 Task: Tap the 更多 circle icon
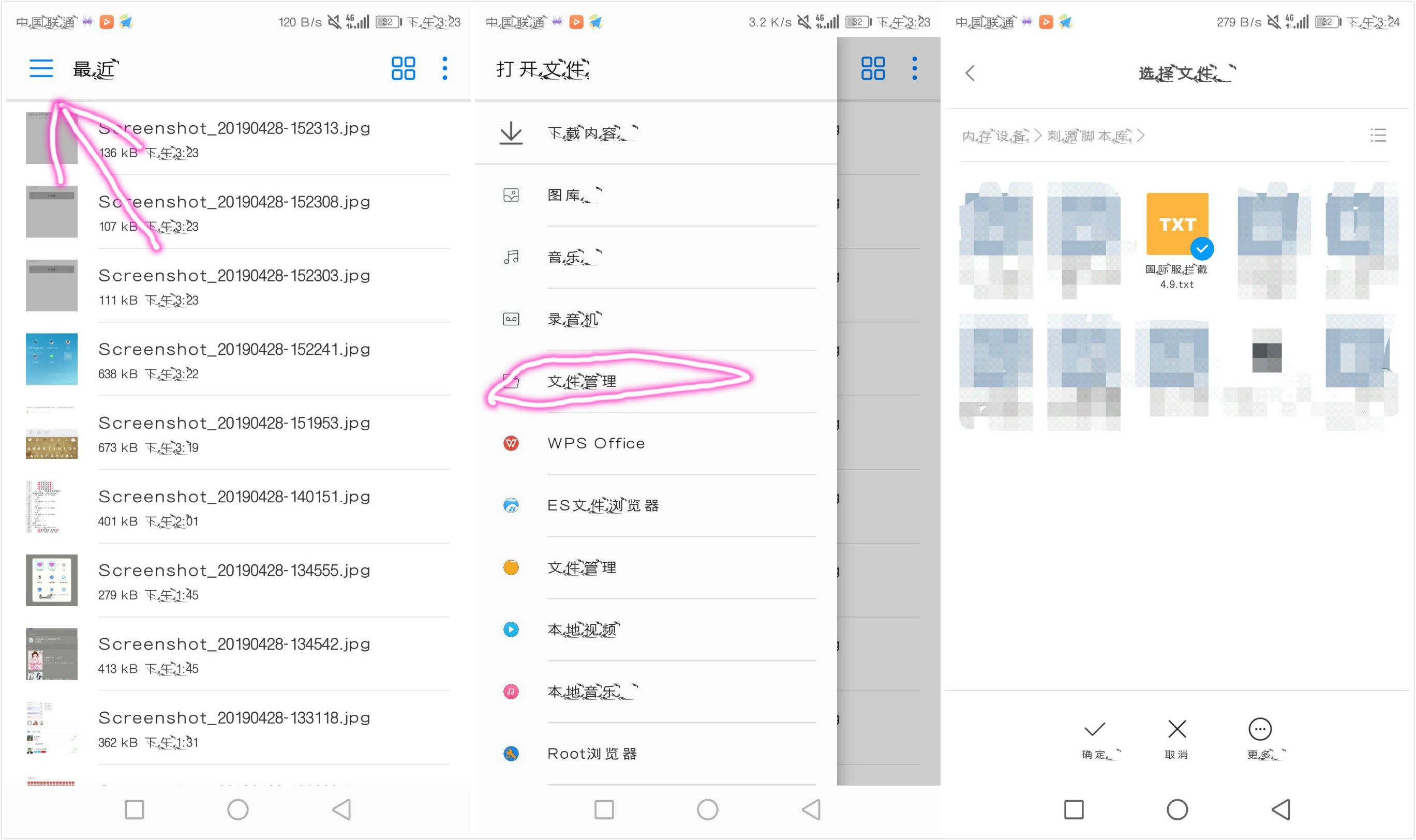point(1260,730)
